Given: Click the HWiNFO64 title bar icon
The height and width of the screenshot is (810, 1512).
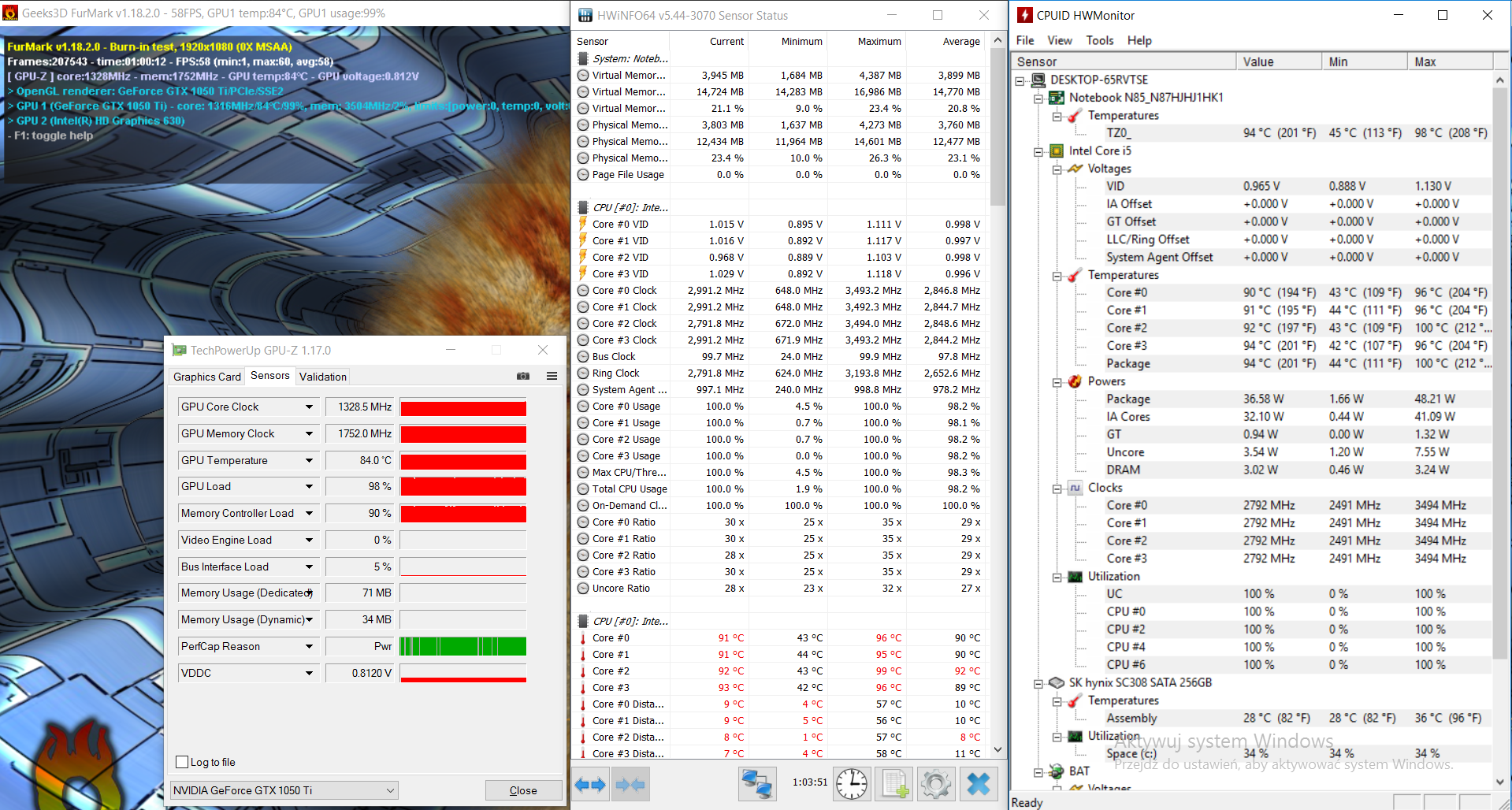Looking at the screenshot, I should pos(585,15).
